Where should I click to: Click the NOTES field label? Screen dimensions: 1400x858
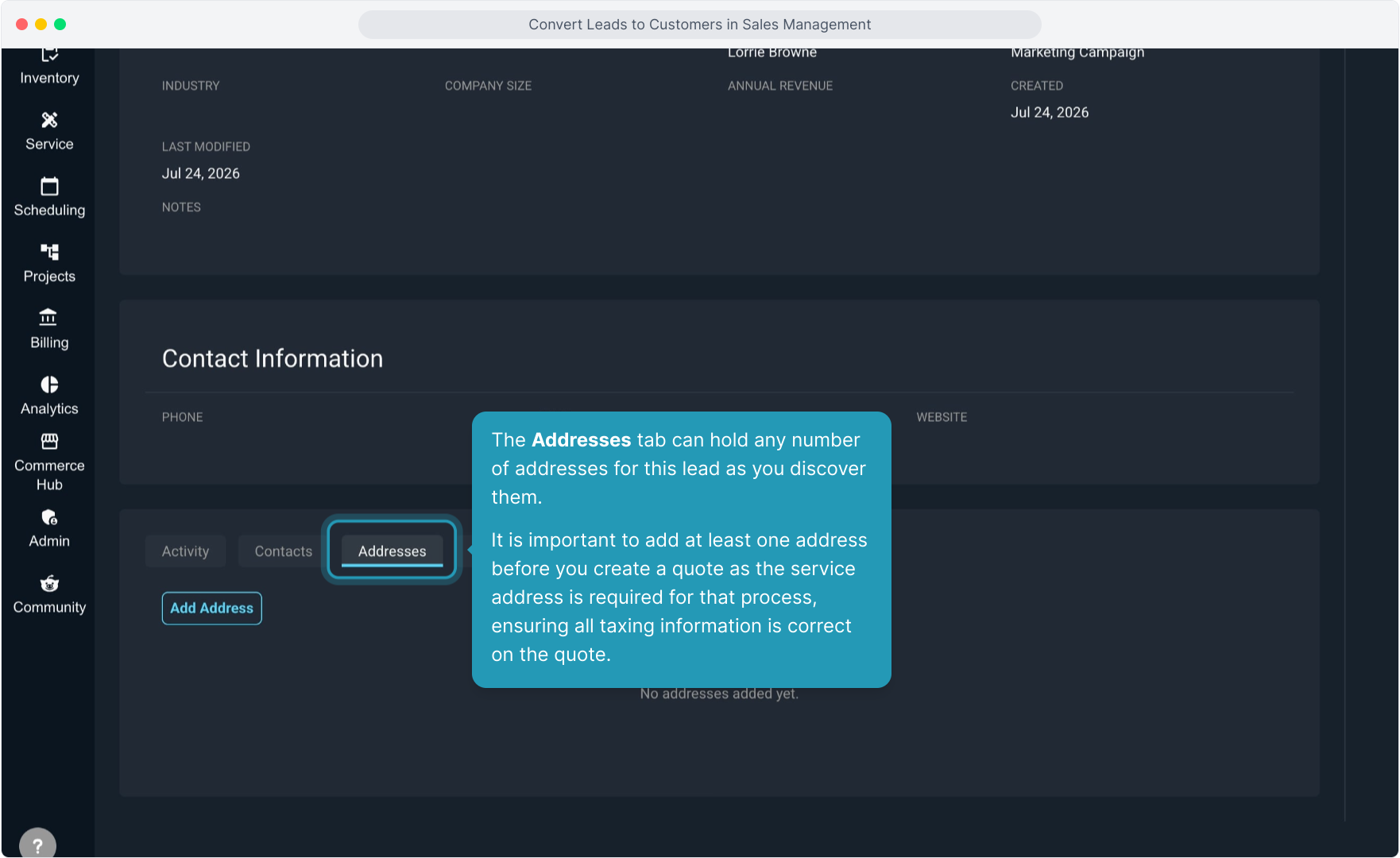click(x=181, y=207)
